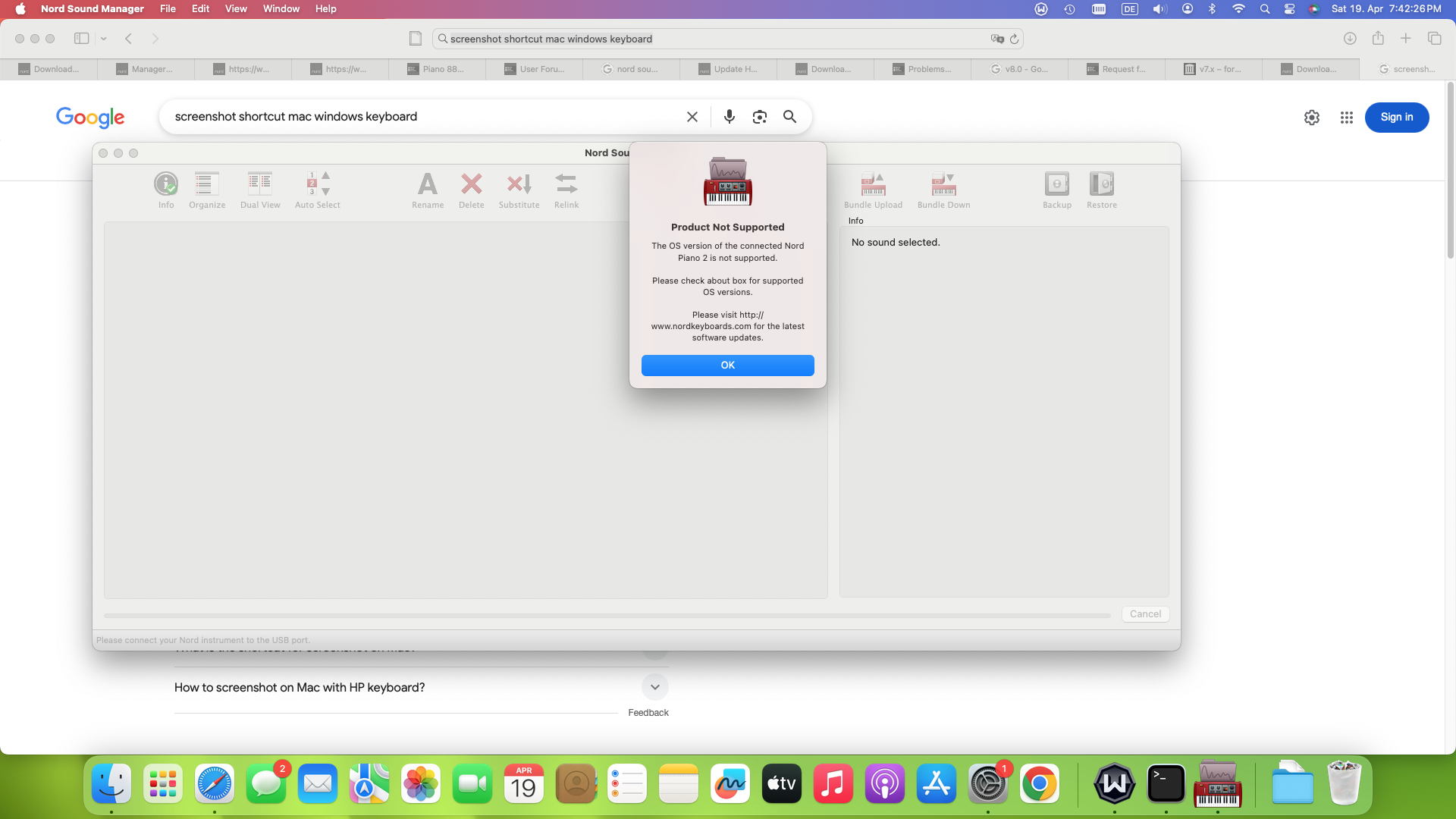Open the Feedback link under questions
This screenshot has height=819, width=1456.
click(648, 713)
